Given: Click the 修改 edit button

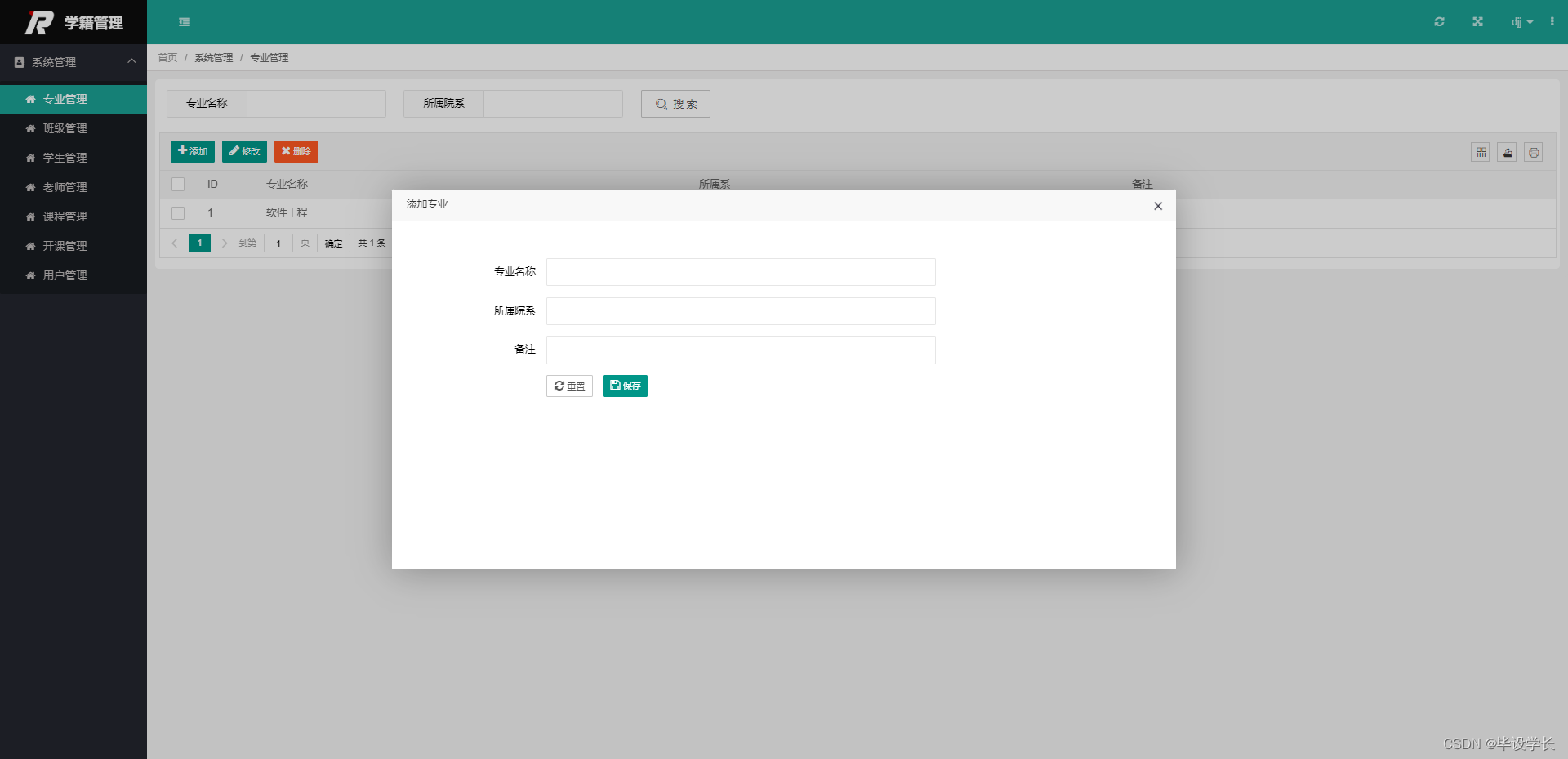Looking at the screenshot, I should point(244,151).
